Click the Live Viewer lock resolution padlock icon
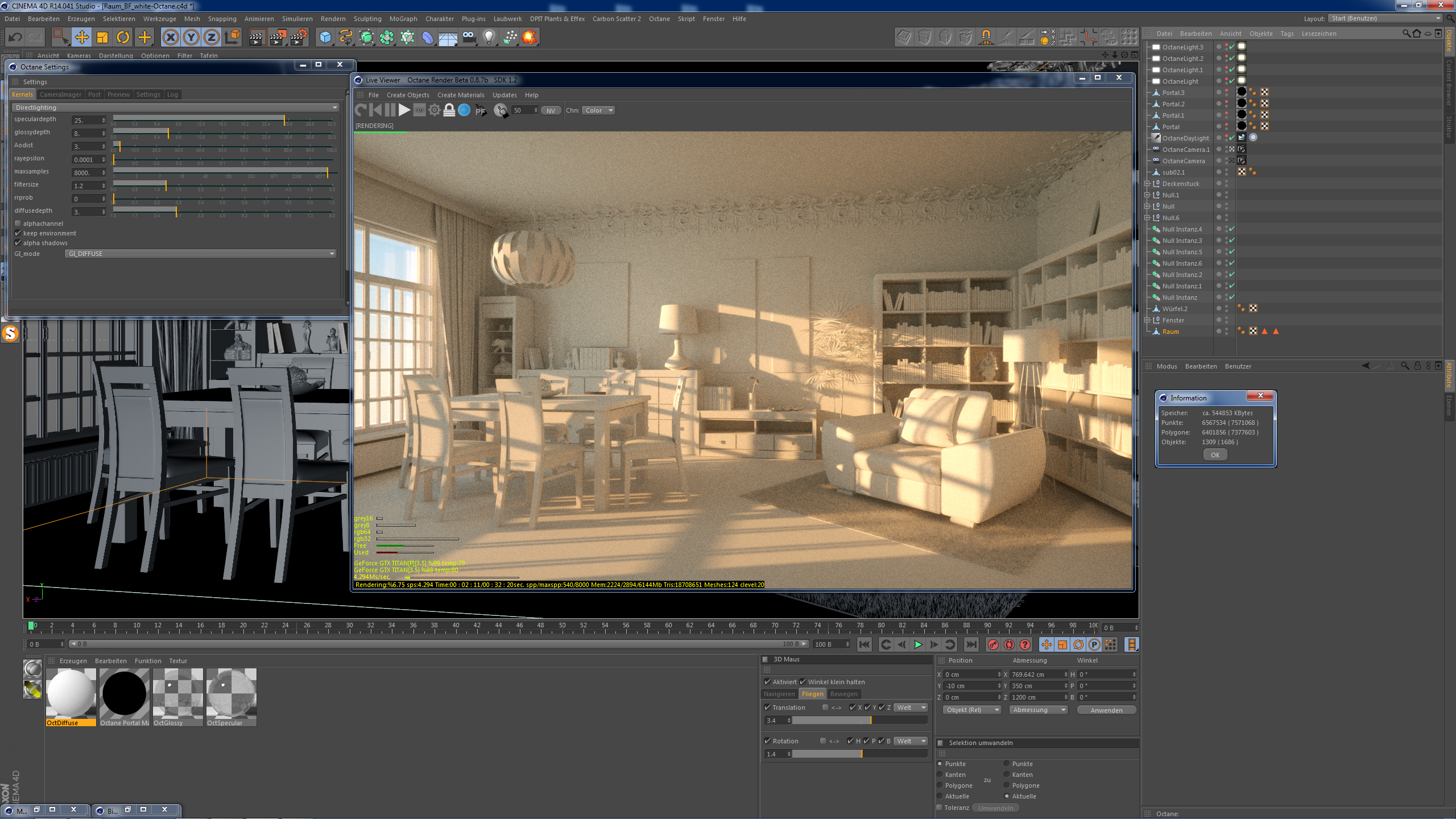The height and width of the screenshot is (819, 1456). click(x=449, y=110)
